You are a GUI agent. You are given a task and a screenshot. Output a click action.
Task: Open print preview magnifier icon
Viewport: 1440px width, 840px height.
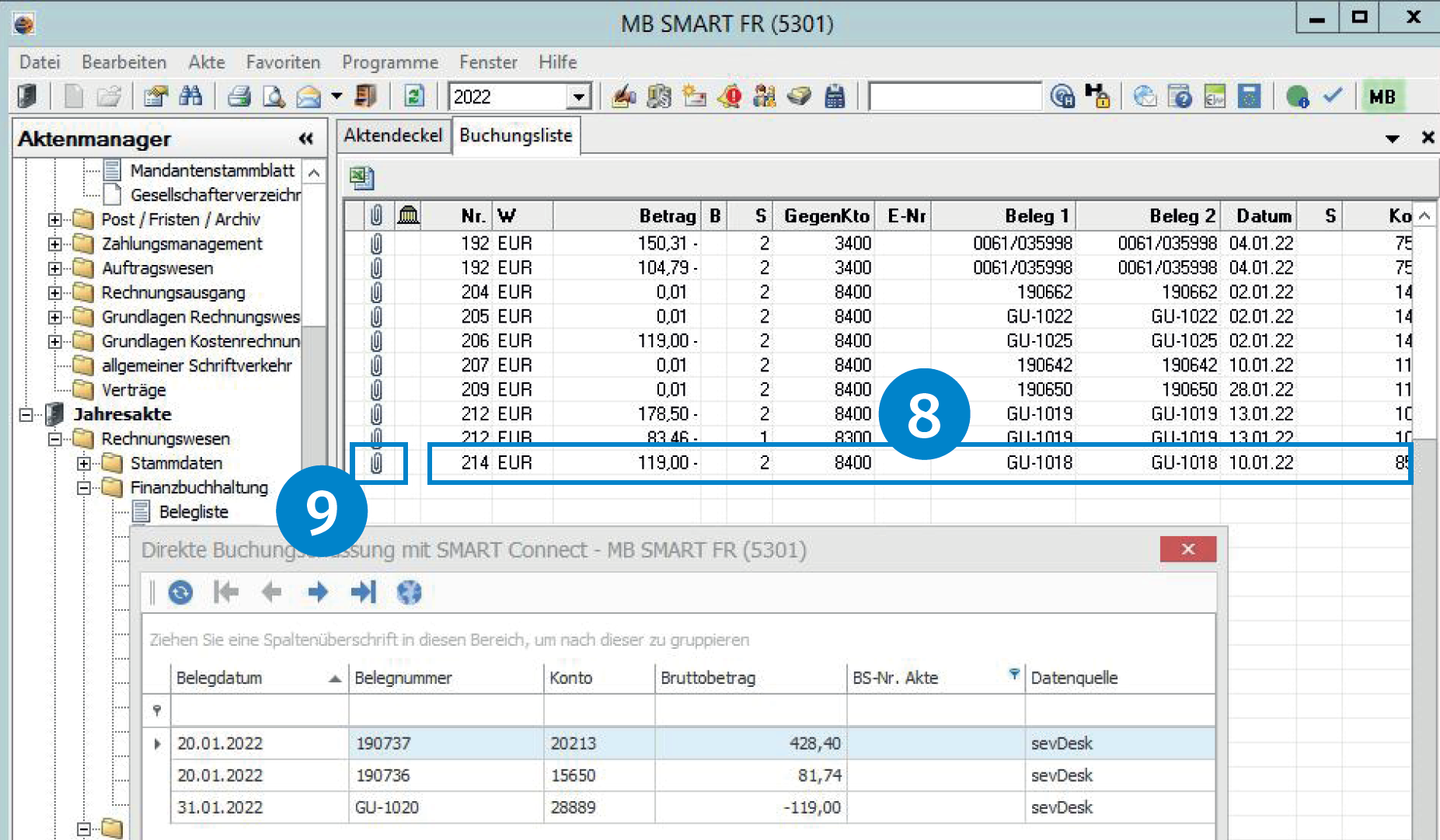pyautogui.click(x=273, y=96)
